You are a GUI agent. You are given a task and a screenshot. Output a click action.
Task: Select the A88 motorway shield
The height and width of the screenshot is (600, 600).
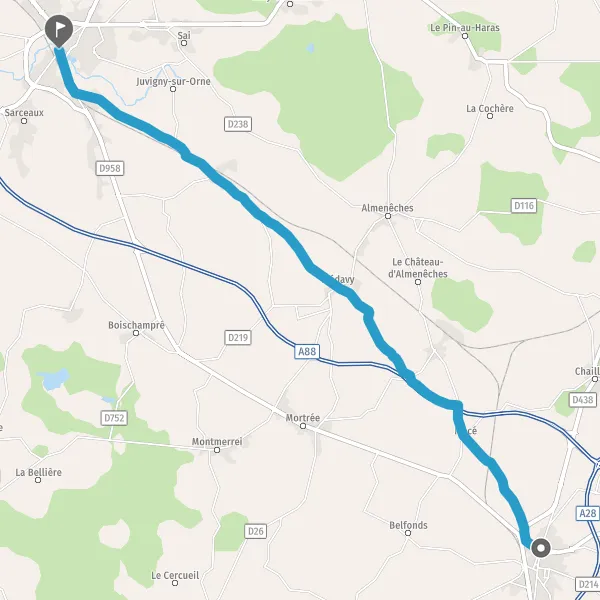(x=307, y=351)
